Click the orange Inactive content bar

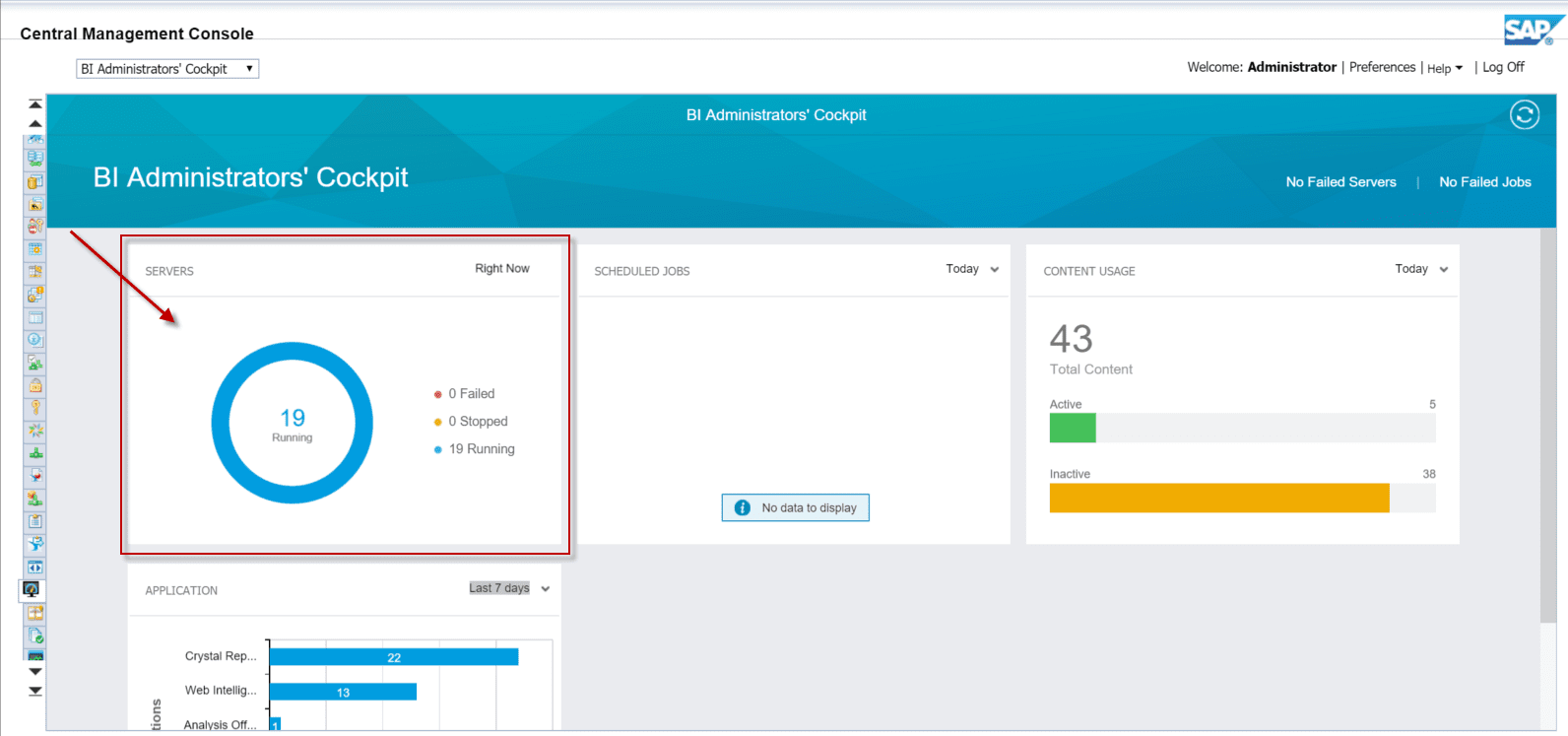click(x=1219, y=498)
